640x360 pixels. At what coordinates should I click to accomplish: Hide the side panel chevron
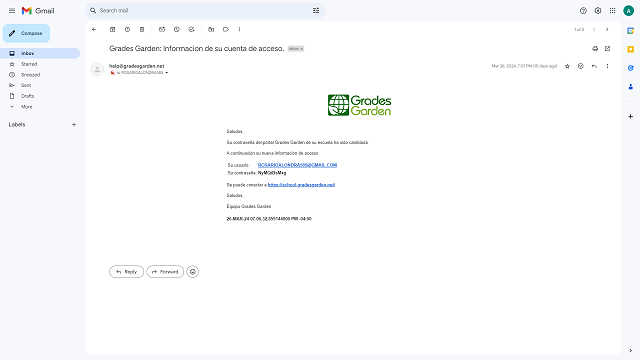(x=631, y=351)
